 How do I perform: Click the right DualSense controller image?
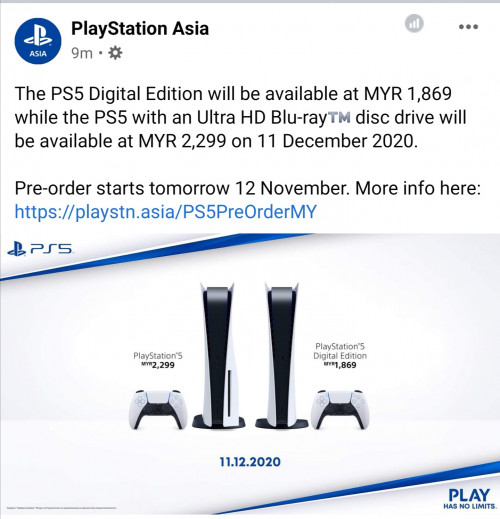click(340, 409)
